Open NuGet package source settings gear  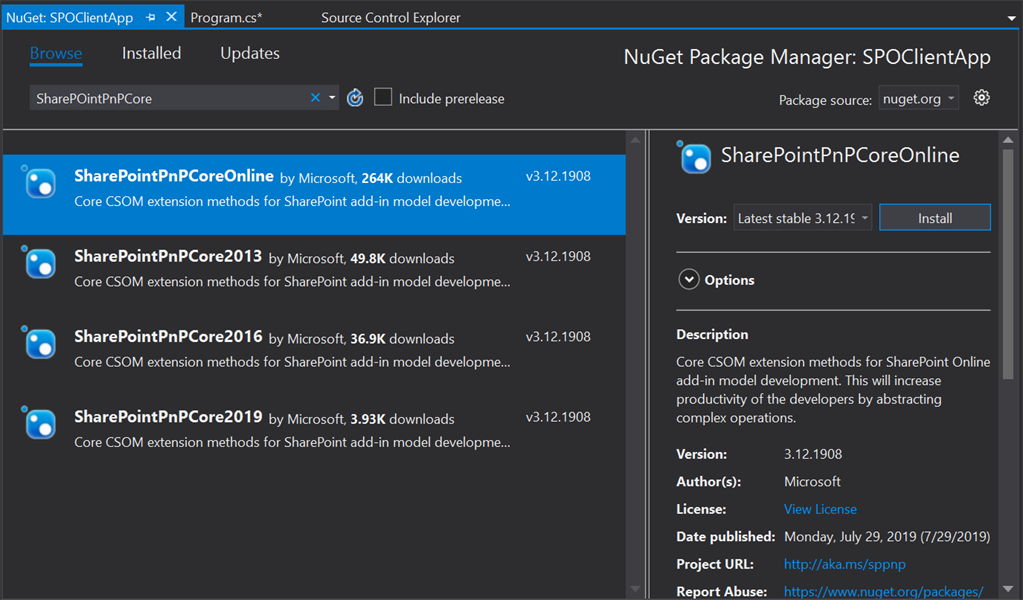(981, 98)
